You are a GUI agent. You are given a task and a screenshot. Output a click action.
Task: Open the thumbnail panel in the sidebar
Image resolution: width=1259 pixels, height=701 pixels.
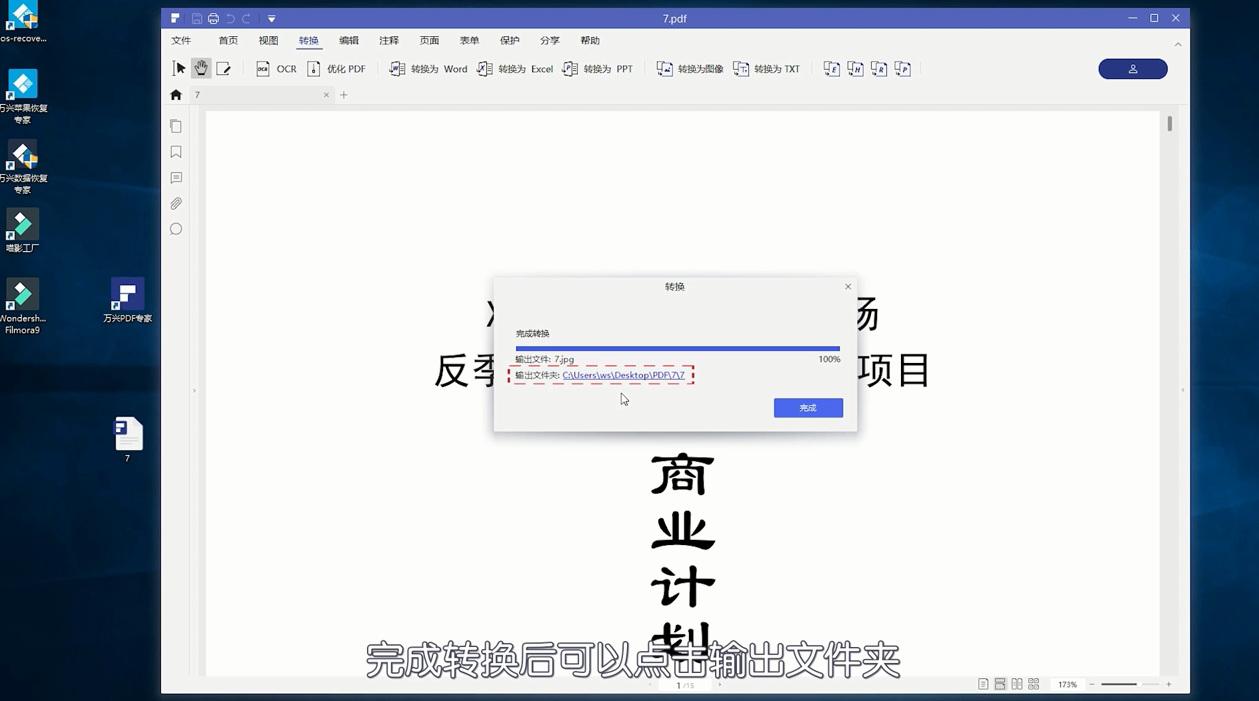point(176,126)
